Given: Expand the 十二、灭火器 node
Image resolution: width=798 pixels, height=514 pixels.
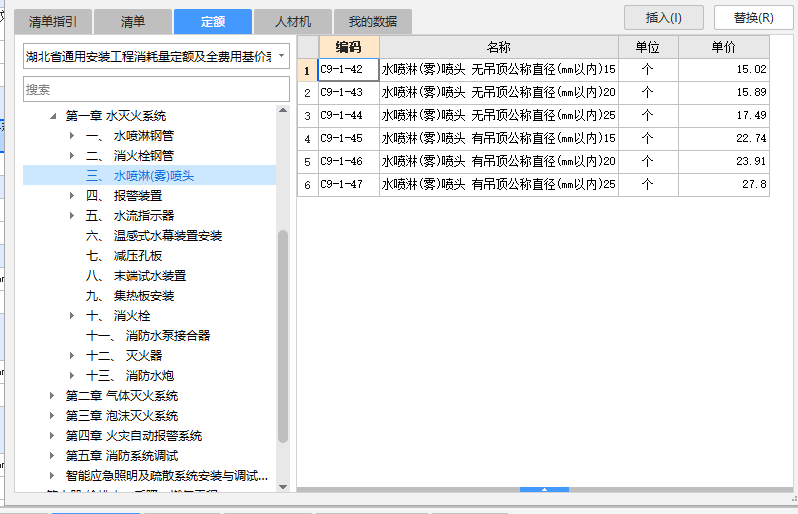Looking at the screenshot, I should (x=72, y=356).
